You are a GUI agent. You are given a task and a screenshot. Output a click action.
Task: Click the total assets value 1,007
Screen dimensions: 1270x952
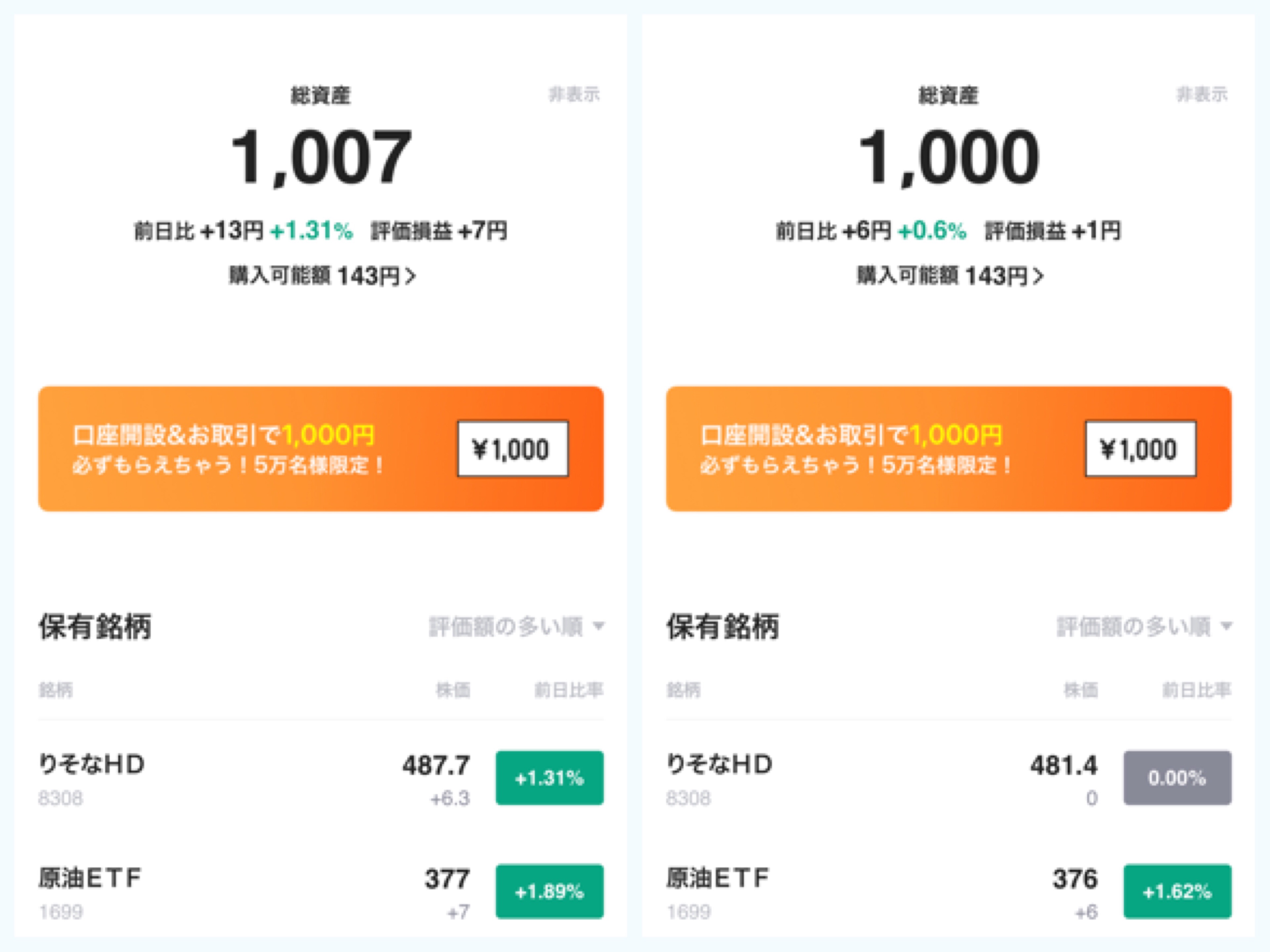pos(321,157)
